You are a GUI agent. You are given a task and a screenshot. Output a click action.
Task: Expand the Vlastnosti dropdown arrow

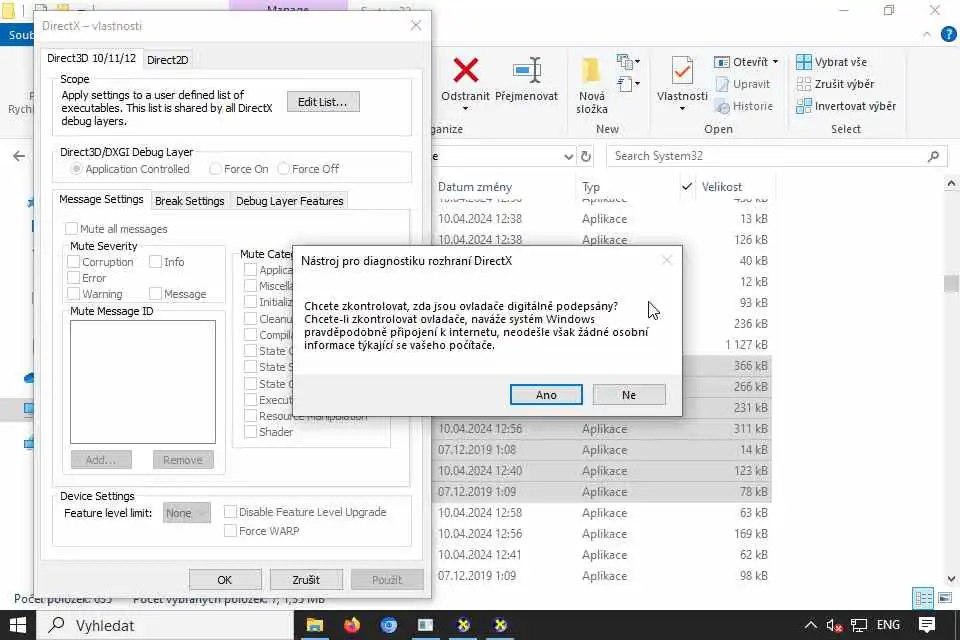pos(682,109)
